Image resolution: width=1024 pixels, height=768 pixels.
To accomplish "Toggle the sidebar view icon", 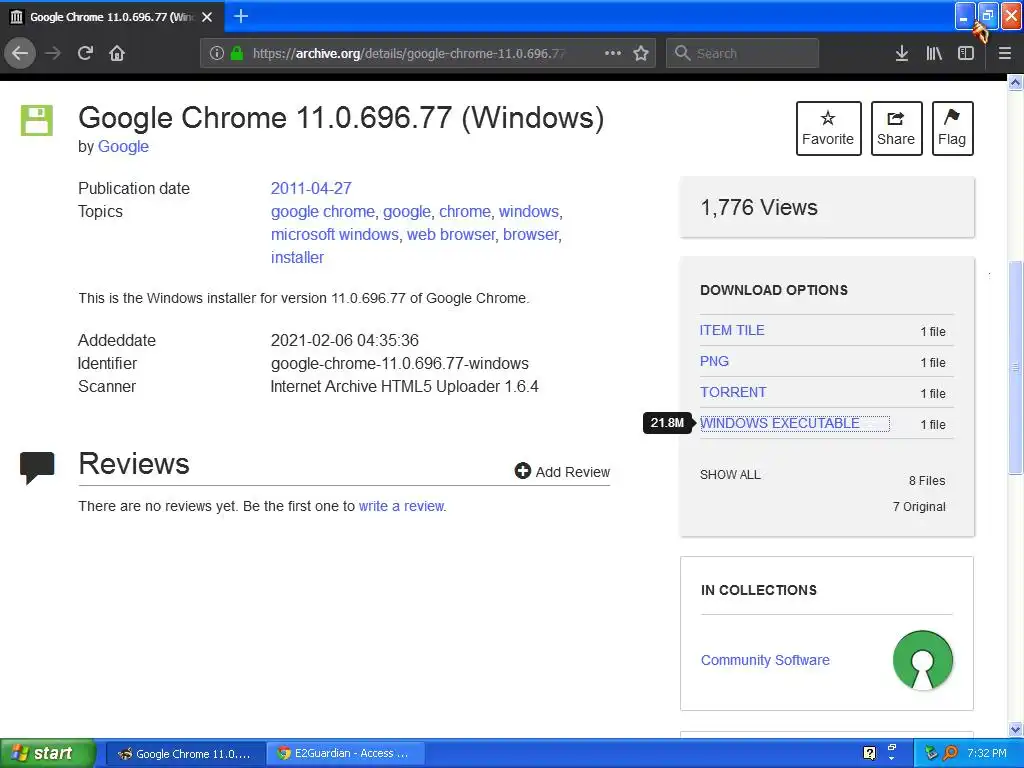I will (966, 53).
